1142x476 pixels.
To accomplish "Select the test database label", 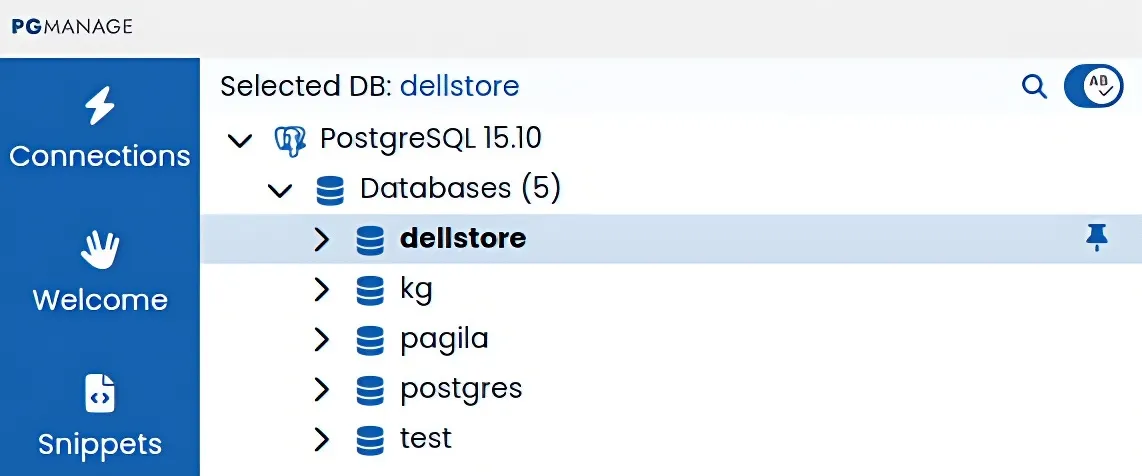I will pyautogui.click(x=426, y=438).
